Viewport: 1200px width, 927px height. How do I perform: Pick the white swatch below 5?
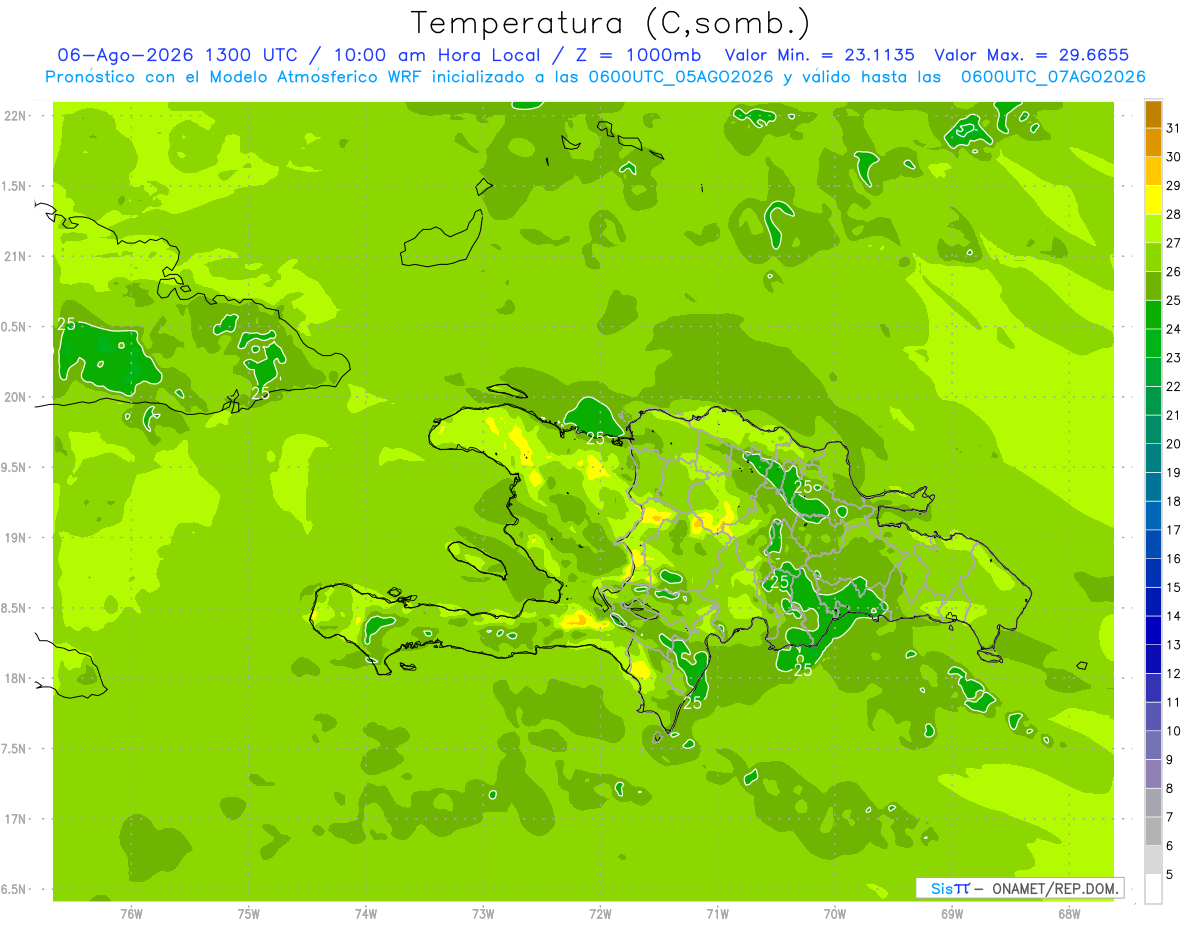click(x=1153, y=889)
